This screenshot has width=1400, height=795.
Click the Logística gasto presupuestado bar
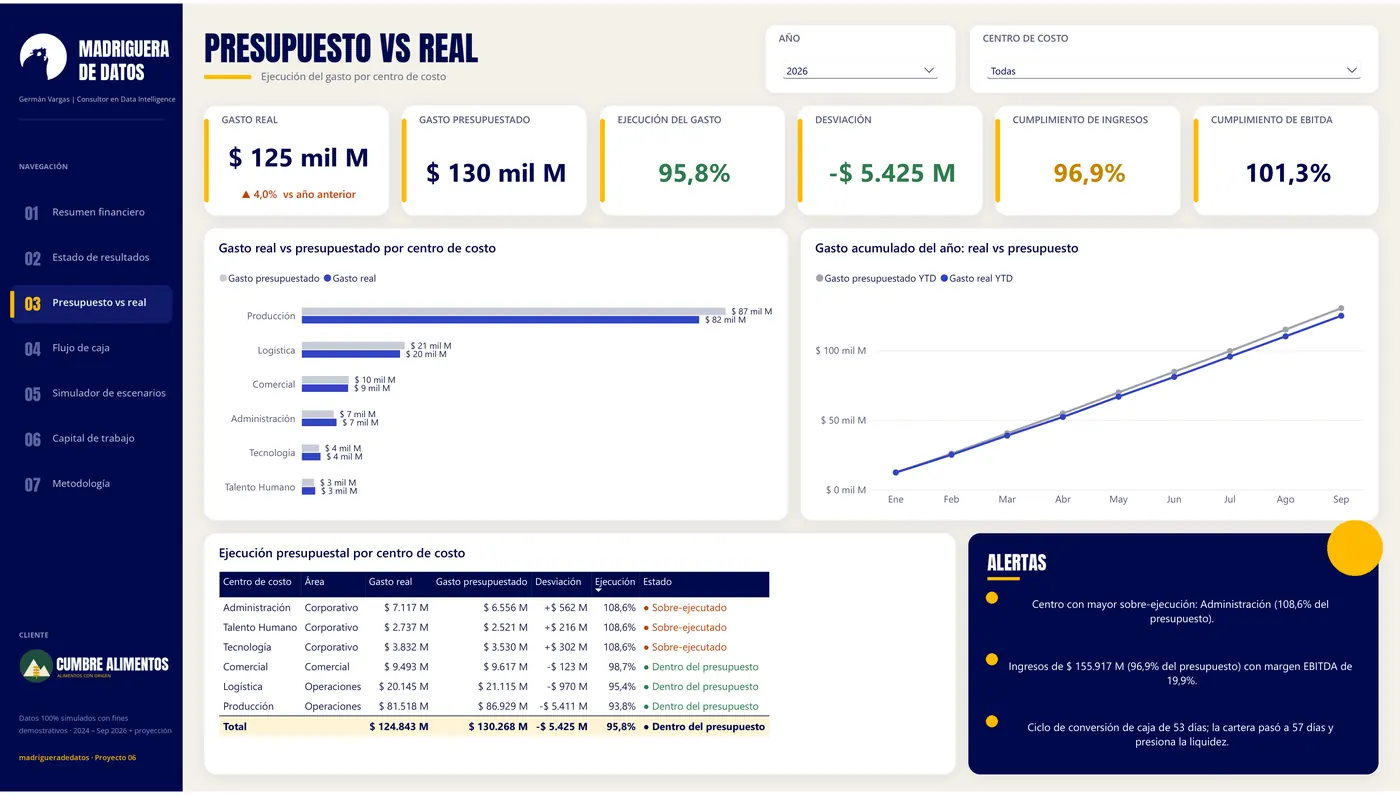pyautogui.click(x=353, y=346)
